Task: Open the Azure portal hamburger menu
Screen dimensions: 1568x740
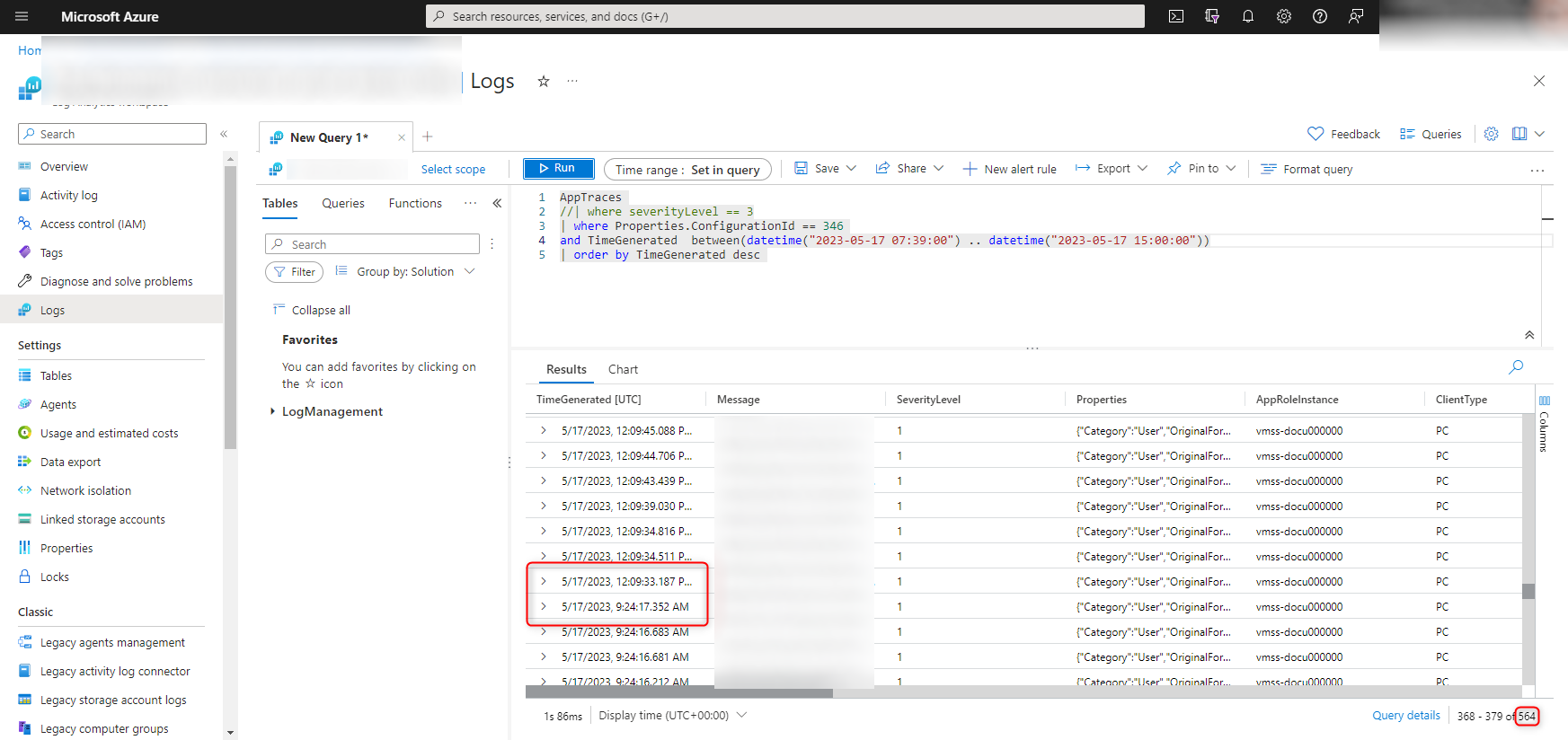Action: (x=22, y=16)
